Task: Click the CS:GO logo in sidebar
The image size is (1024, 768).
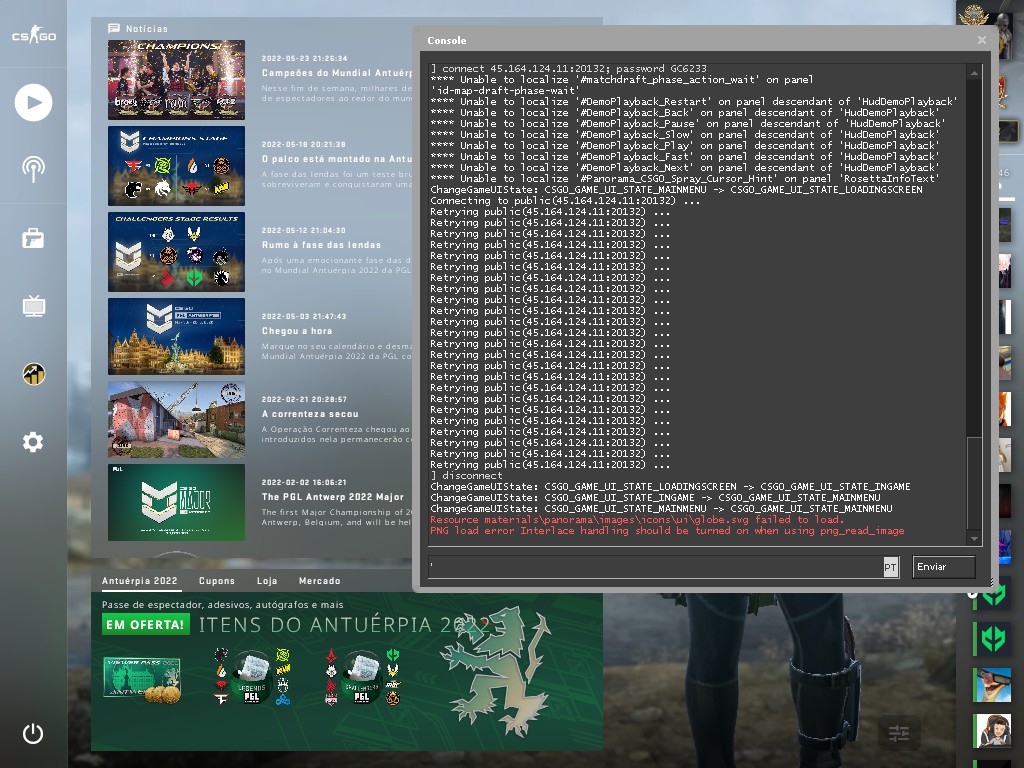Action: point(34,34)
